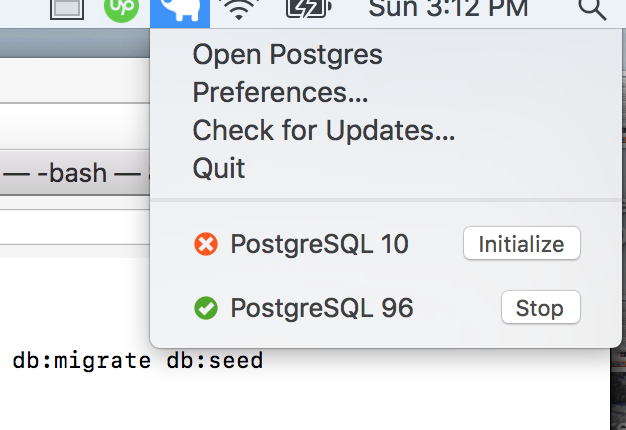The height and width of the screenshot is (430, 626).
Task: Click the PostgreSQL 10 server label
Action: (319, 244)
